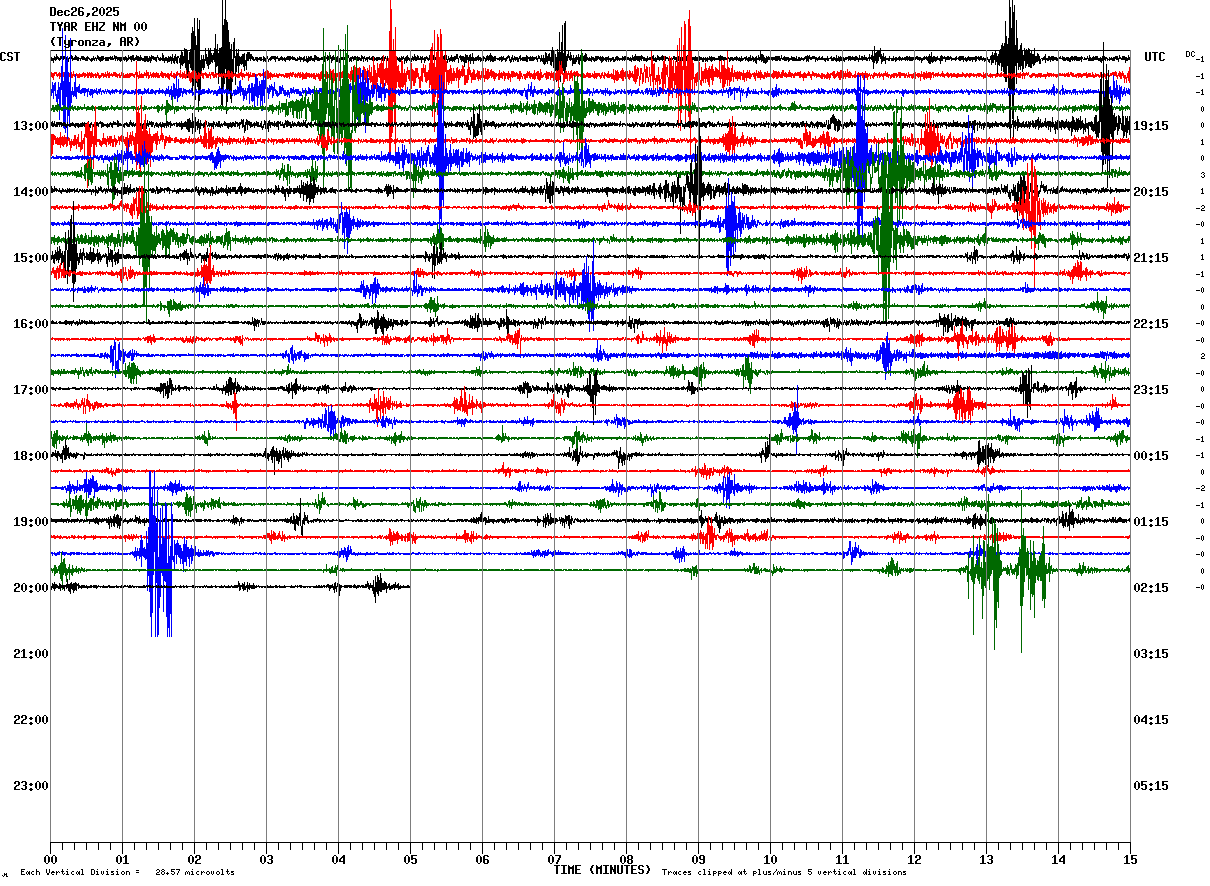Click minute tick label 09
The image size is (1210, 886).
[698, 860]
